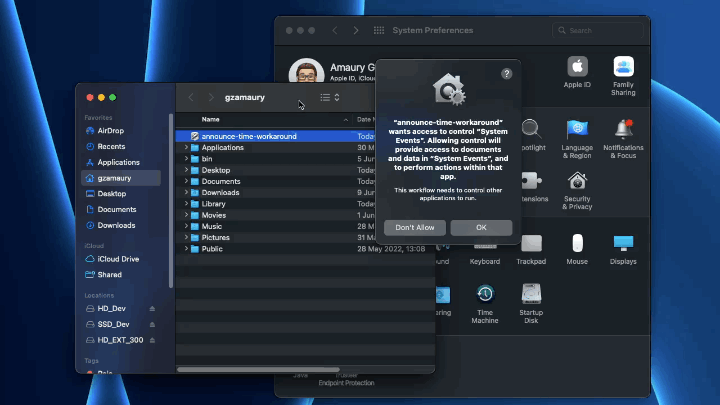Expand the Library folder
Image resolution: width=720 pixels, height=405 pixels.
186,203
